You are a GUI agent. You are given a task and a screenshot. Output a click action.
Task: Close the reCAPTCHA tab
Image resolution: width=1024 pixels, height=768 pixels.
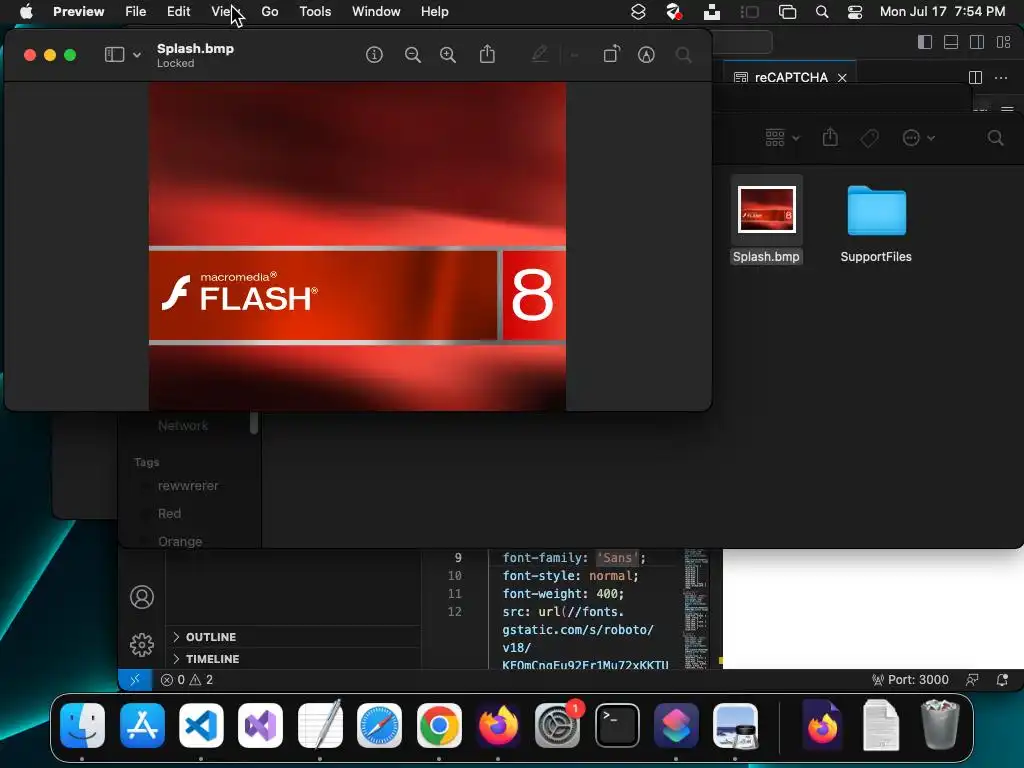click(x=842, y=78)
